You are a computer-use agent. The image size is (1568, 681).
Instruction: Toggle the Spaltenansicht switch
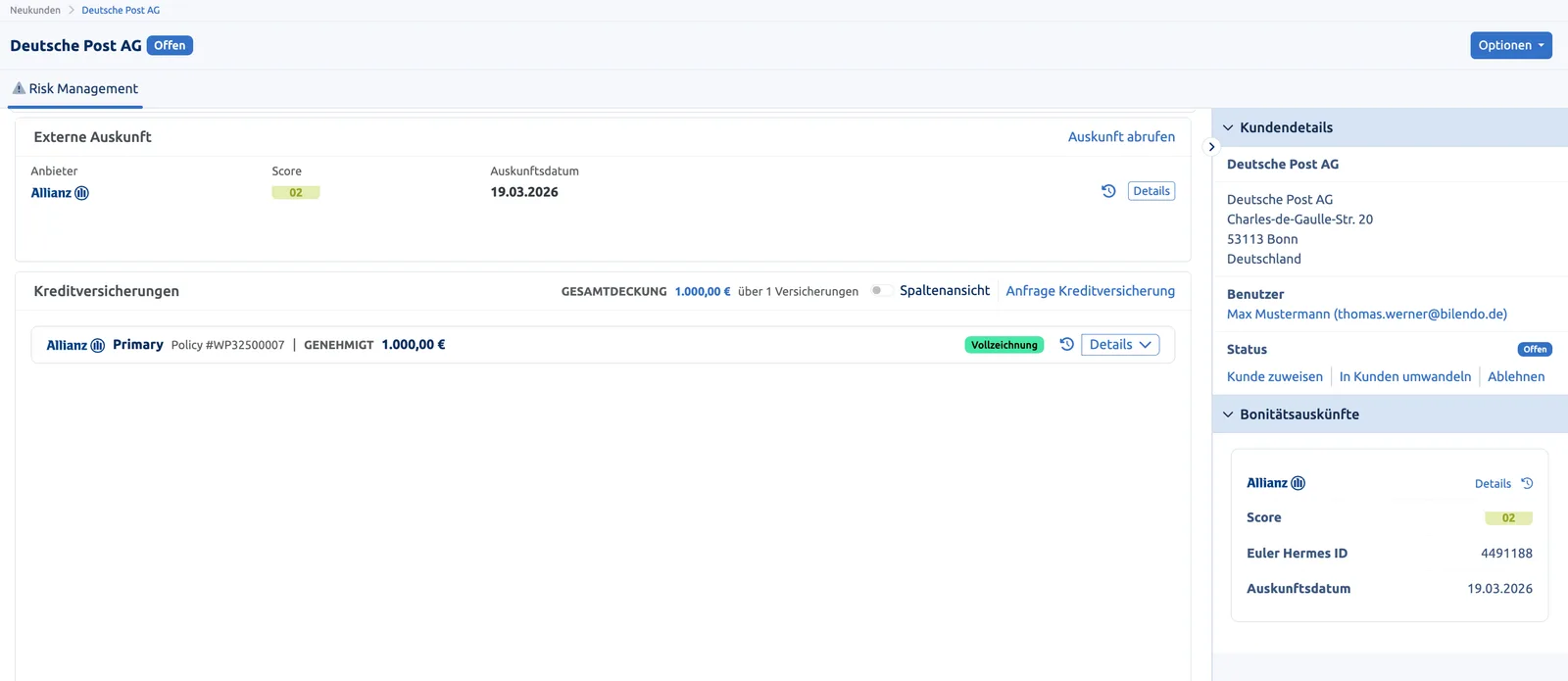(x=881, y=290)
